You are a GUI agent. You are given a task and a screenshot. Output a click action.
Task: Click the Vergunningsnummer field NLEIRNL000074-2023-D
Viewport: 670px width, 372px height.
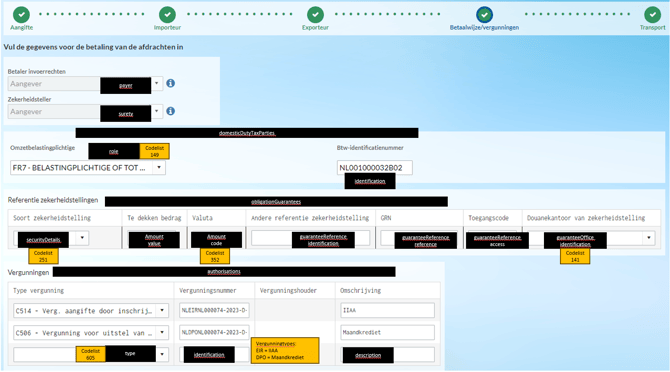coord(214,310)
